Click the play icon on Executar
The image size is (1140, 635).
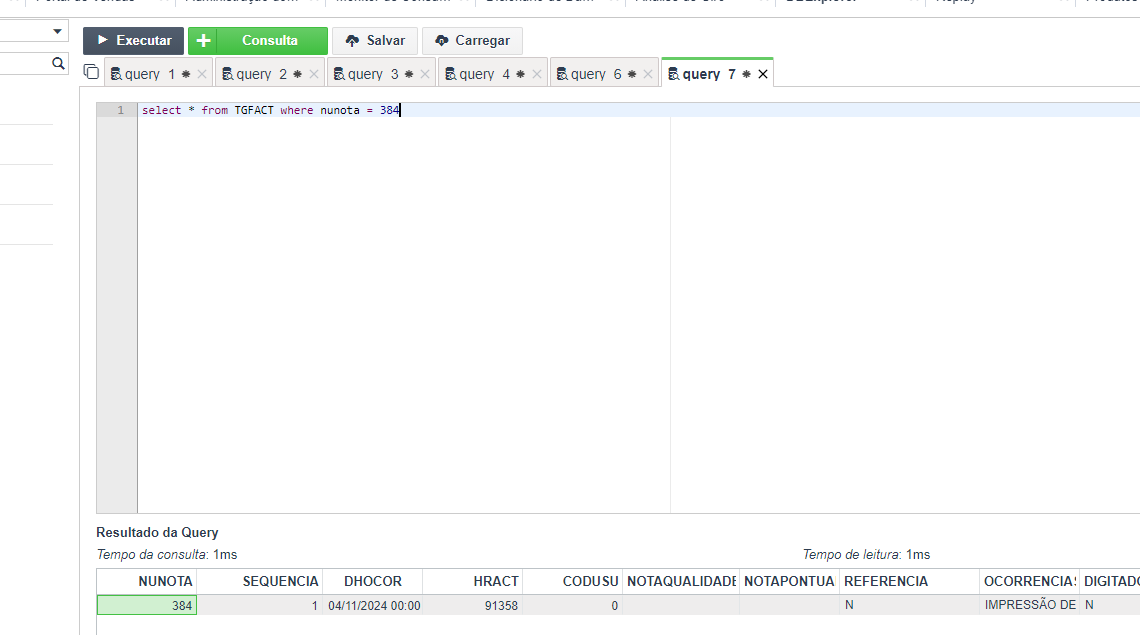tap(103, 40)
